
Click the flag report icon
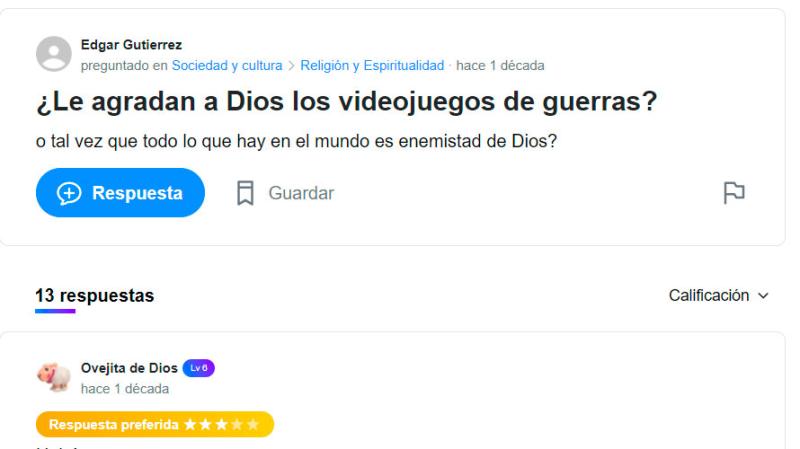tap(734, 193)
